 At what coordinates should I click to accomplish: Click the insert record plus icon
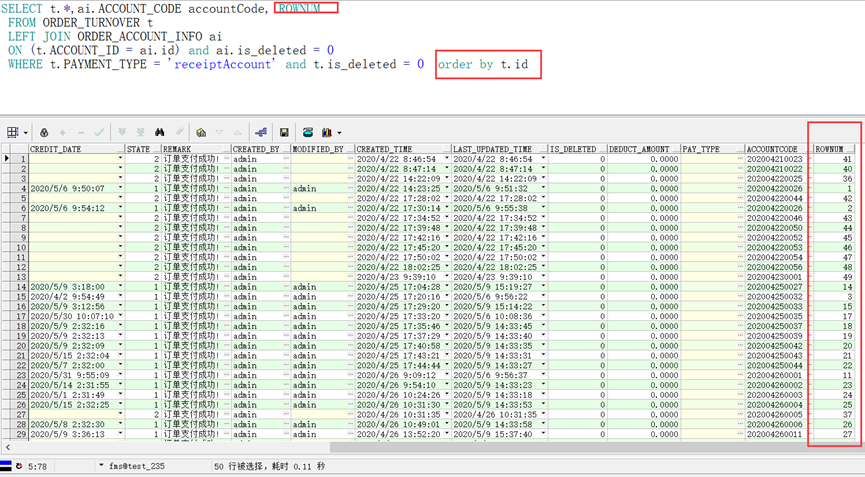click(x=62, y=132)
